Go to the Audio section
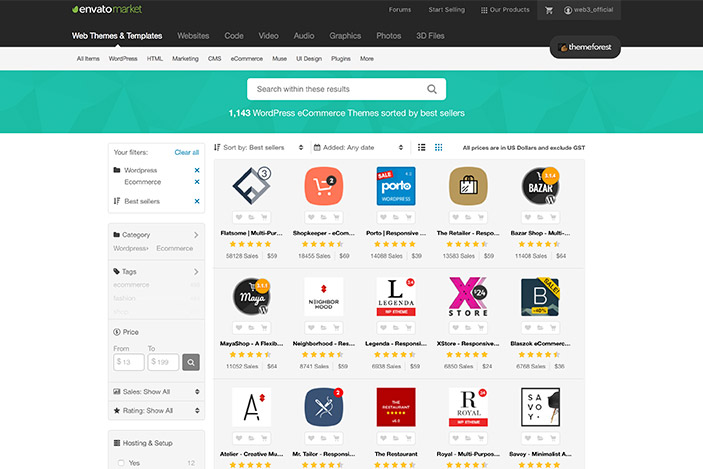703x469 pixels. tap(304, 36)
